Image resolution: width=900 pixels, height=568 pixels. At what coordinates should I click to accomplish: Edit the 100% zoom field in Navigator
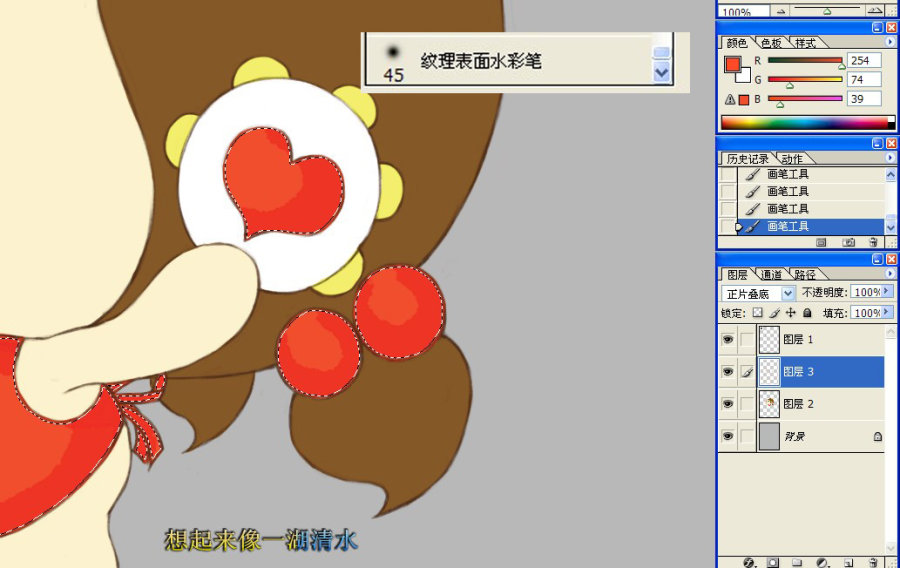[744, 11]
